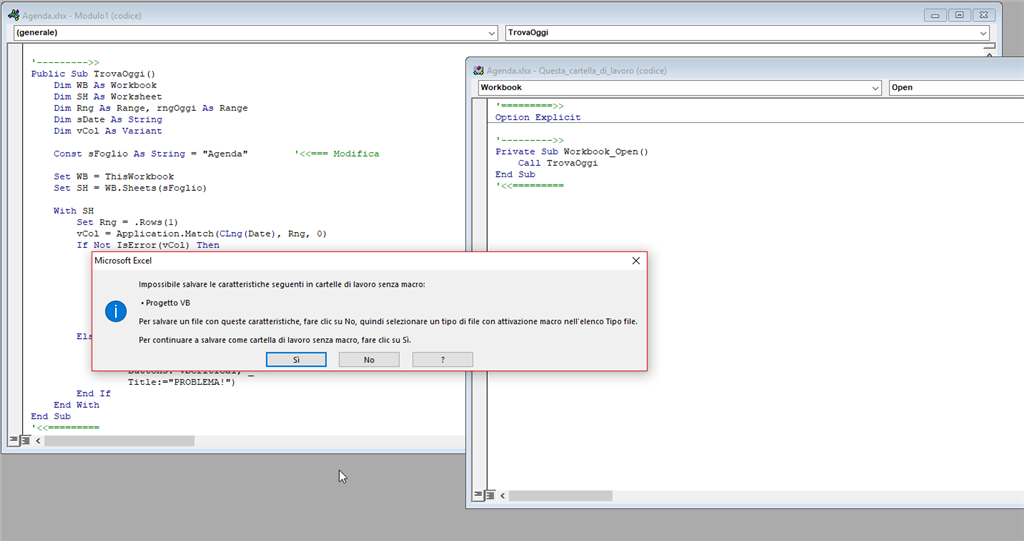Click the 'Call TrovaOggi' line
Image resolution: width=1024 pixels, height=541 pixels.
[558, 163]
